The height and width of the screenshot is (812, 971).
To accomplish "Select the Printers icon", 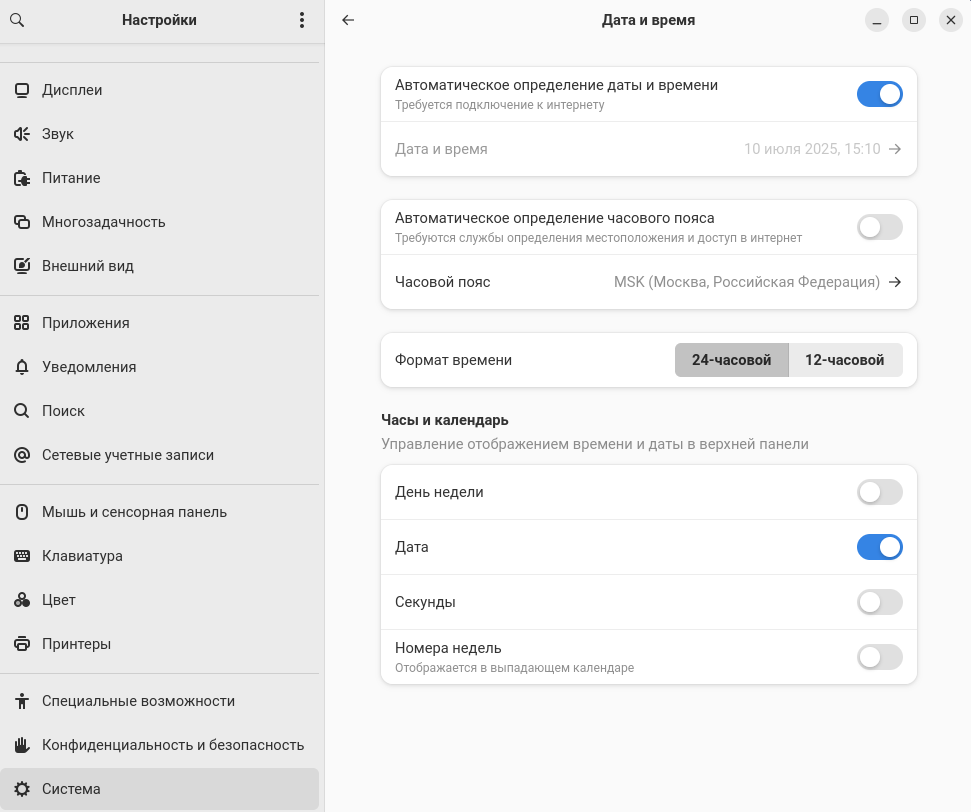I will (x=22, y=644).
